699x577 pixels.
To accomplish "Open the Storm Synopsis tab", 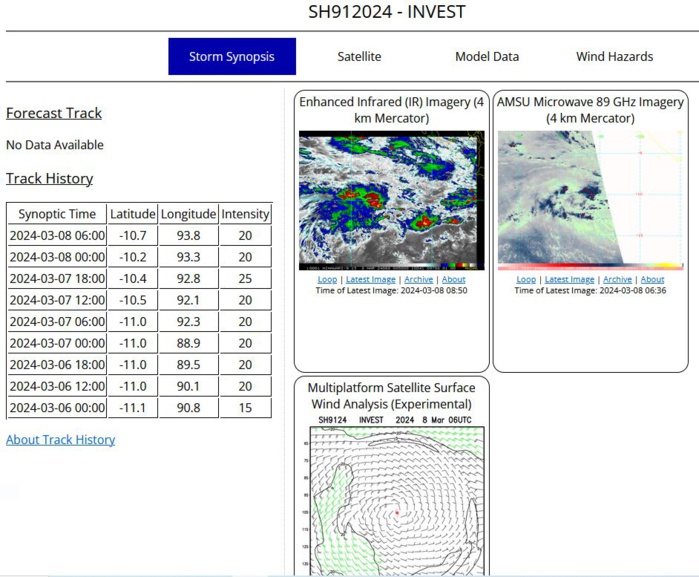I will pos(233,57).
